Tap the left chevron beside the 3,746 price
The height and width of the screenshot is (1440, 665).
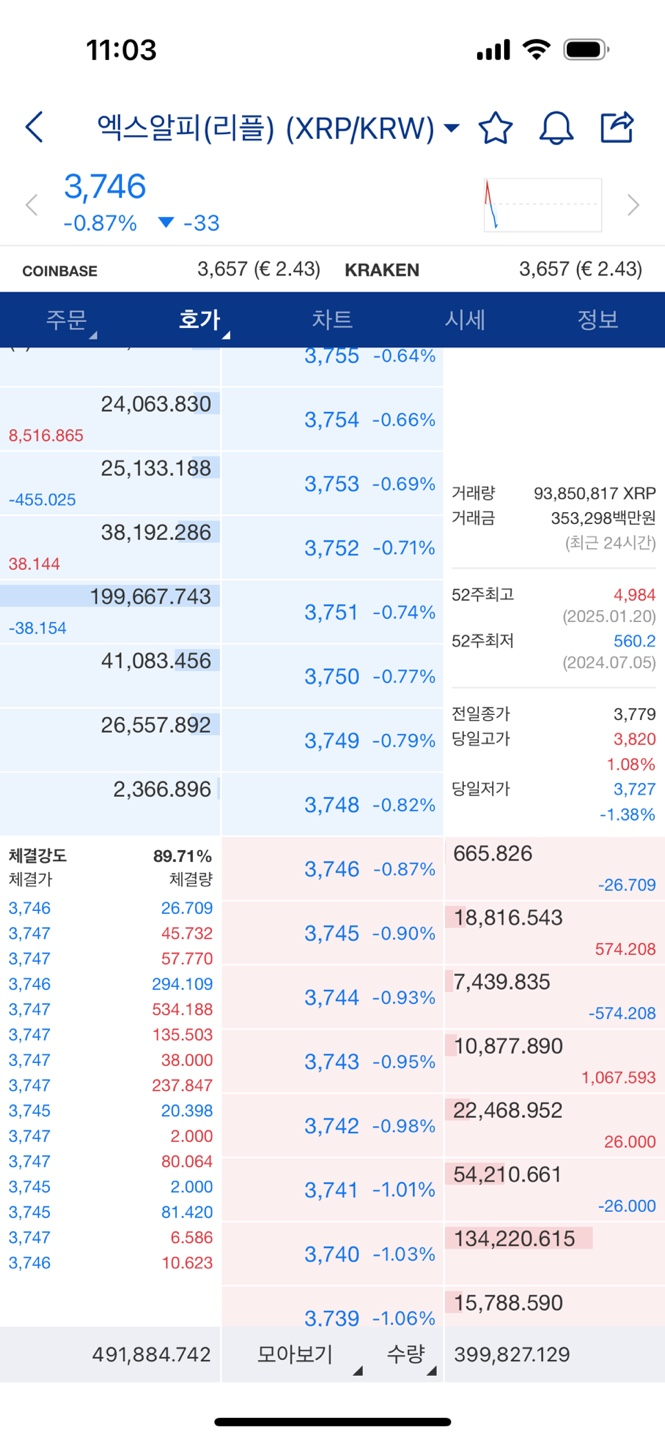click(x=31, y=205)
